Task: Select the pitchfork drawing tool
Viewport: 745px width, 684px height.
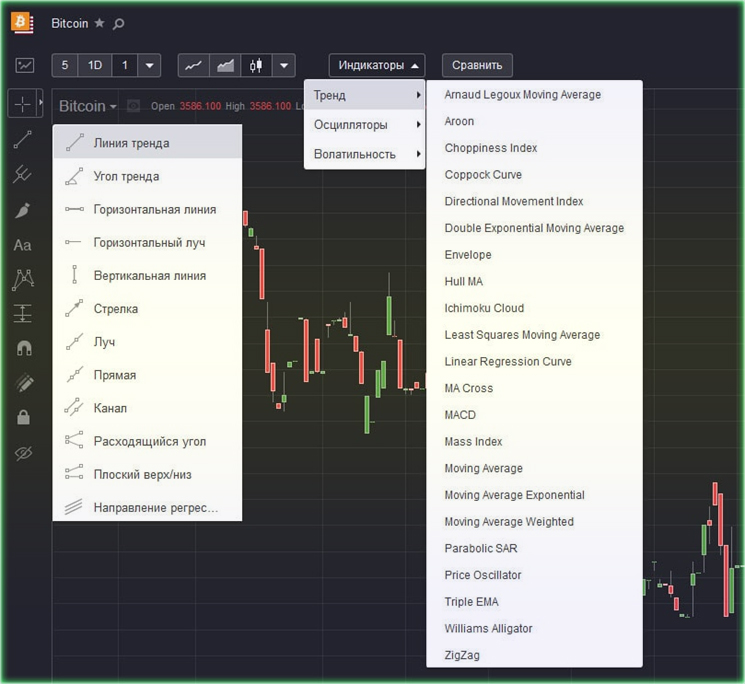Action: tap(22, 175)
